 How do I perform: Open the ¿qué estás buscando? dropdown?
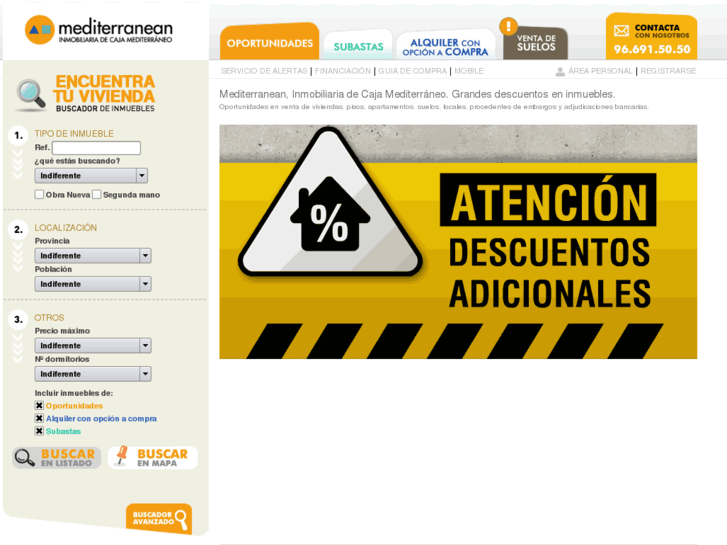point(91,176)
